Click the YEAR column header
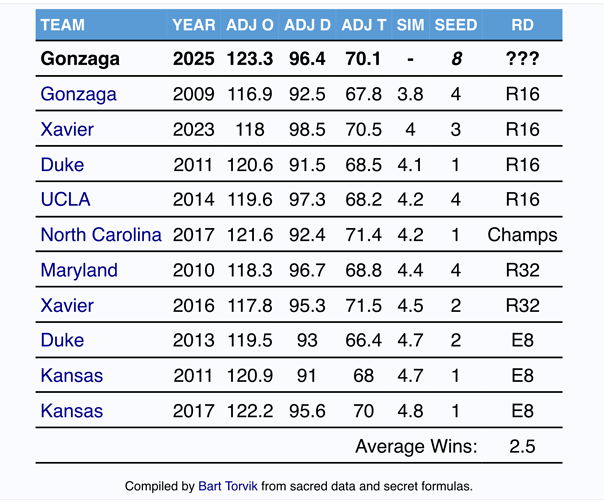 click(x=193, y=24)
